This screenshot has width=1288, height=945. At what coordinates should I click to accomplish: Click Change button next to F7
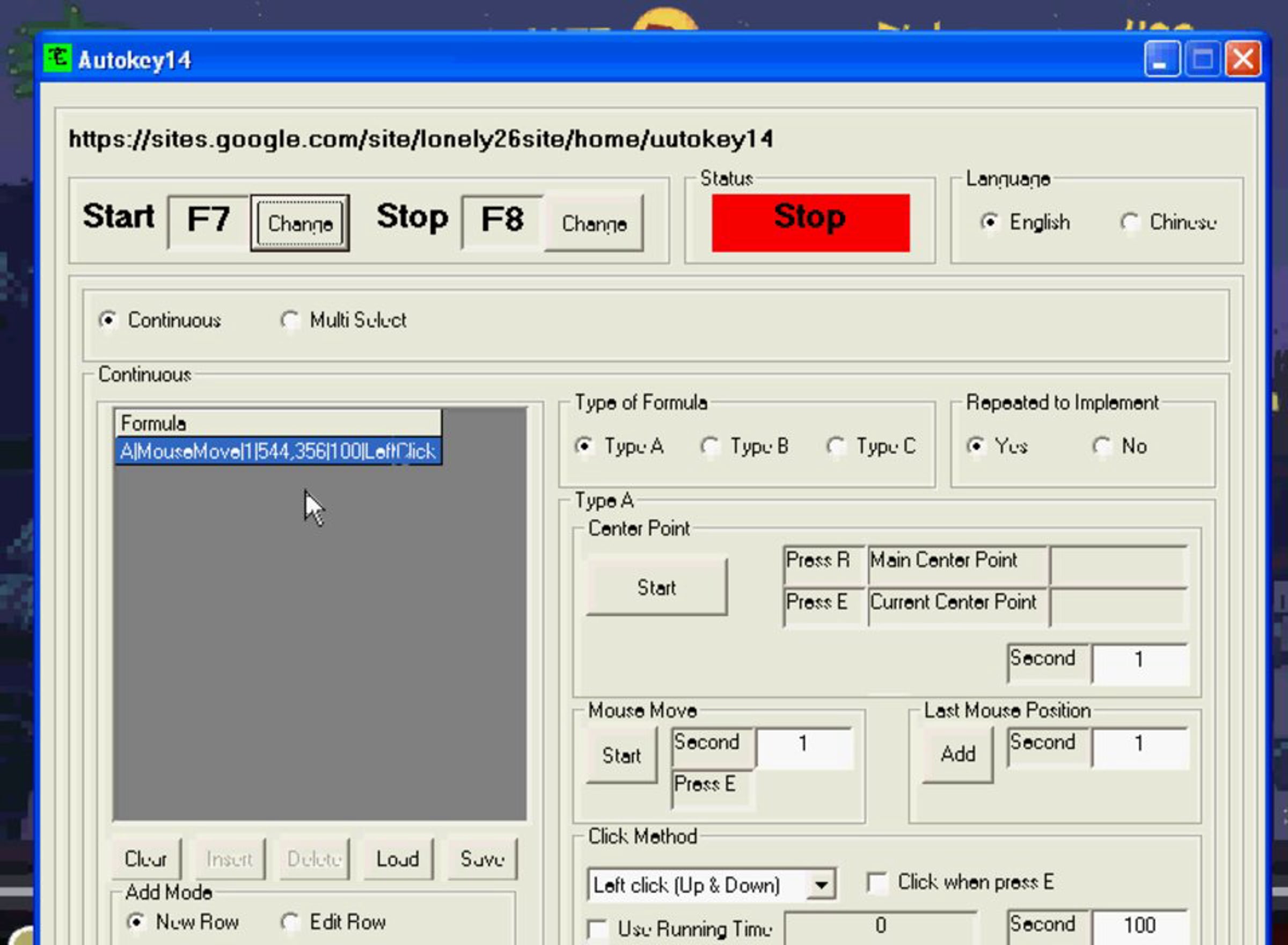(300, 223)
